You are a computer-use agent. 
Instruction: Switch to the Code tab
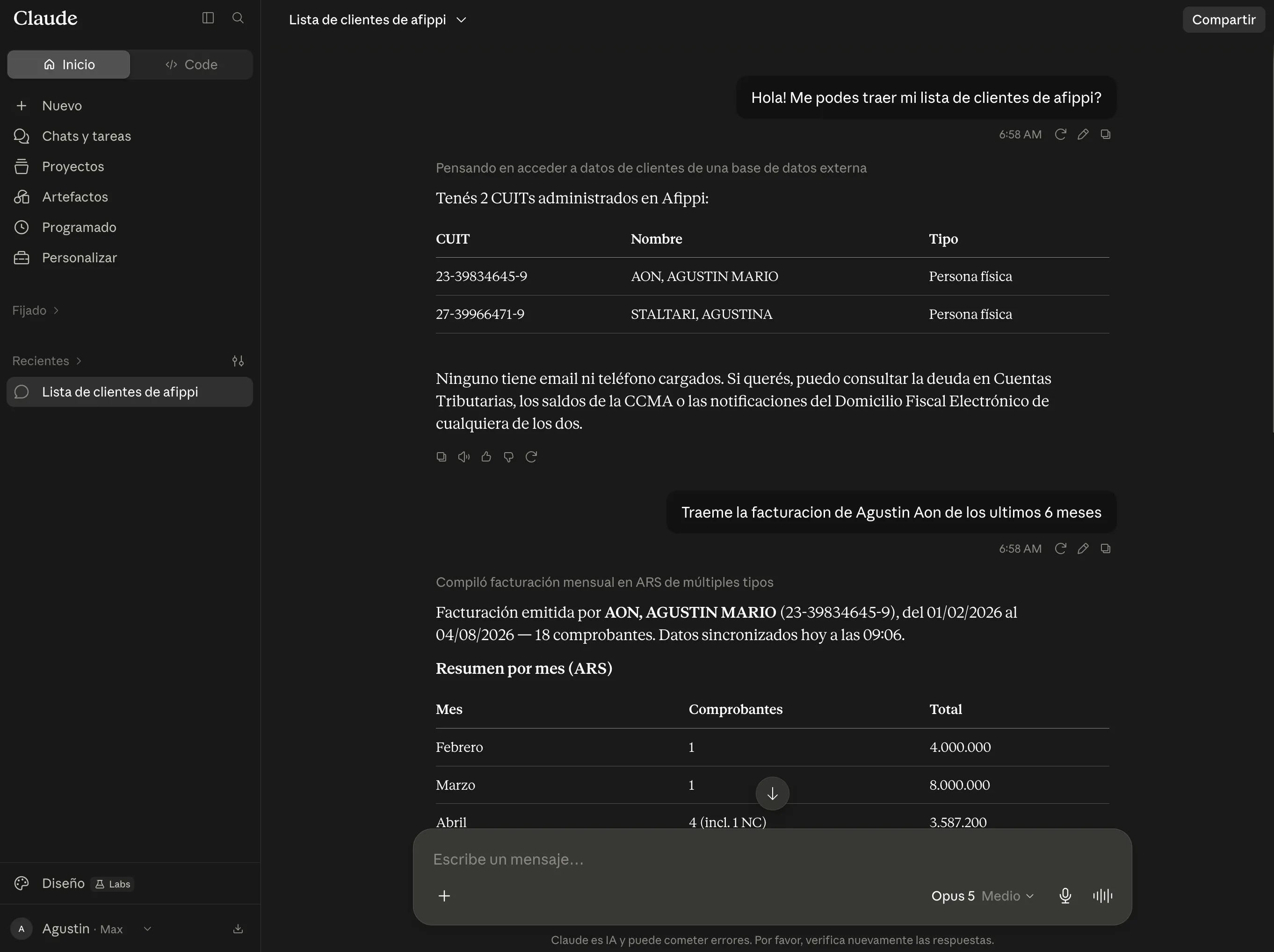pyautogui.click(x=191, y=65)
